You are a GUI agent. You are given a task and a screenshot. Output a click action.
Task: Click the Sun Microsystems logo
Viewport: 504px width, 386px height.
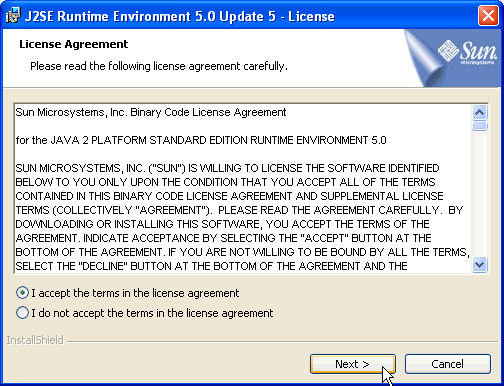click(x=468, y=53)
